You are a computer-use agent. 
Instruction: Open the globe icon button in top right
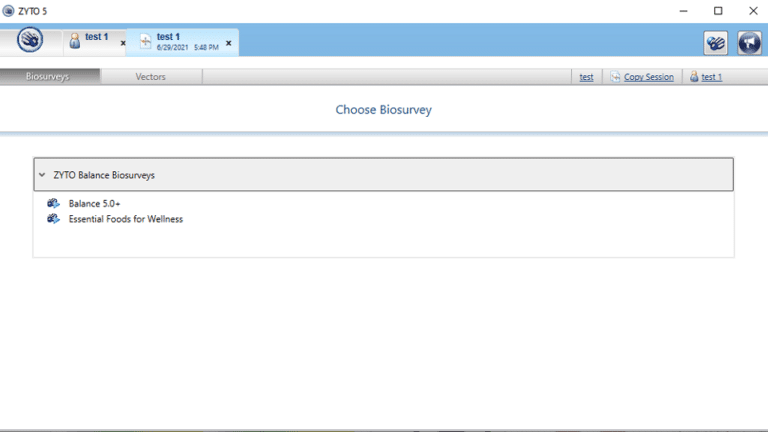[749, 42]
